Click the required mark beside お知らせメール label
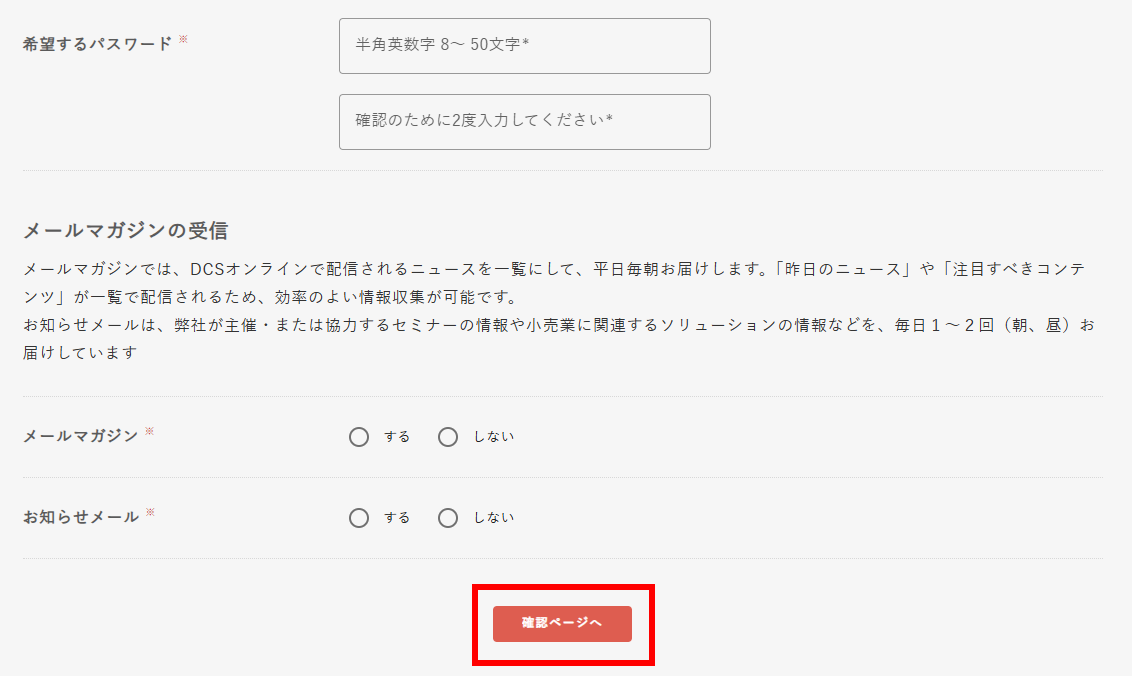This screenshot has width=1132, height=676. point(150,513)
